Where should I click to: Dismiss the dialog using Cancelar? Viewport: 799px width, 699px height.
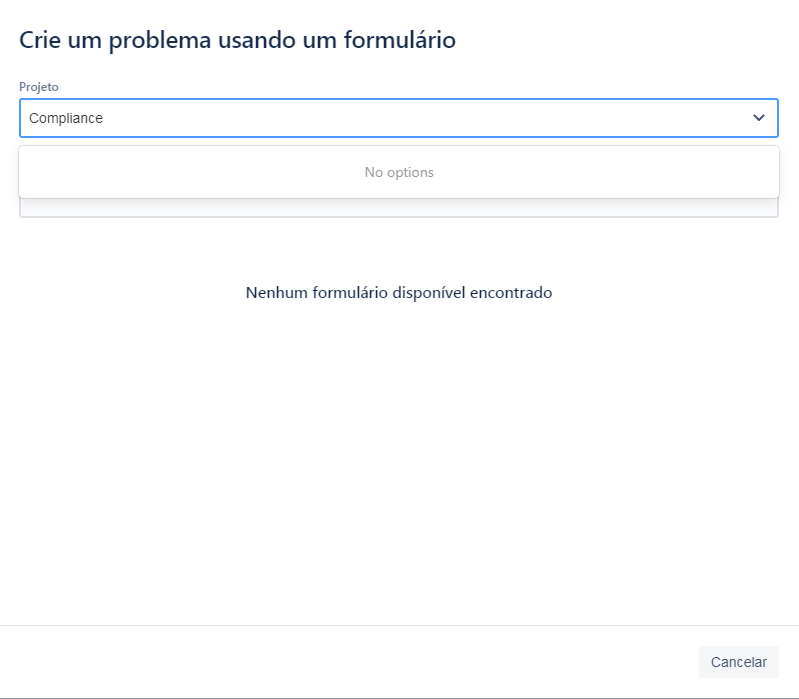738,662
